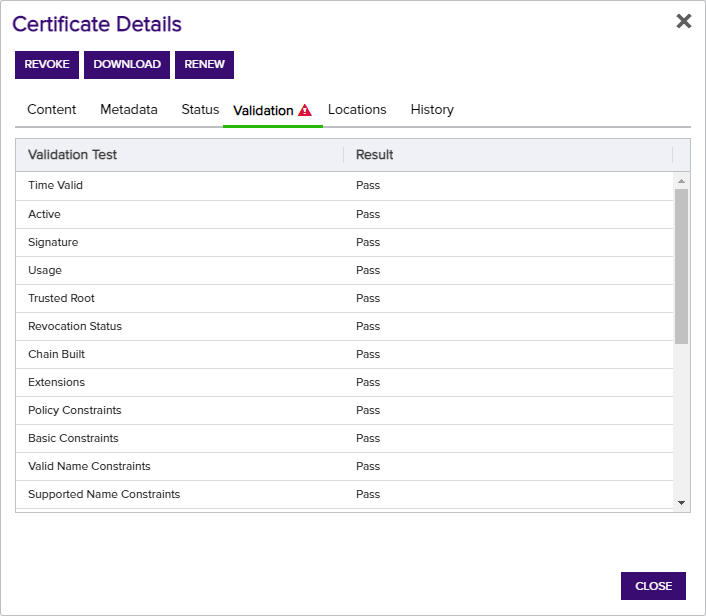This screenshot has height=616, width=706.
Task: Select the Supported Name Constraints row
Action: click(344, 494)
